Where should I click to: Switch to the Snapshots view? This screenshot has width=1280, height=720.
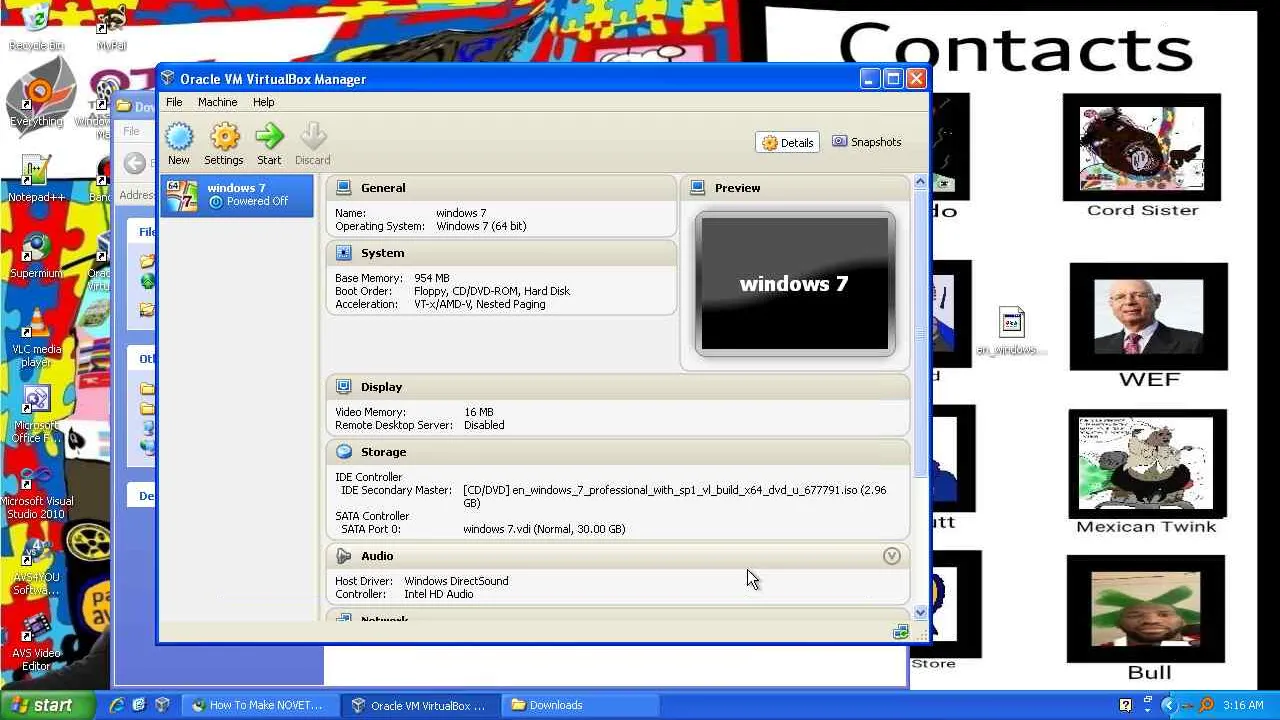(x=867, y=142)
